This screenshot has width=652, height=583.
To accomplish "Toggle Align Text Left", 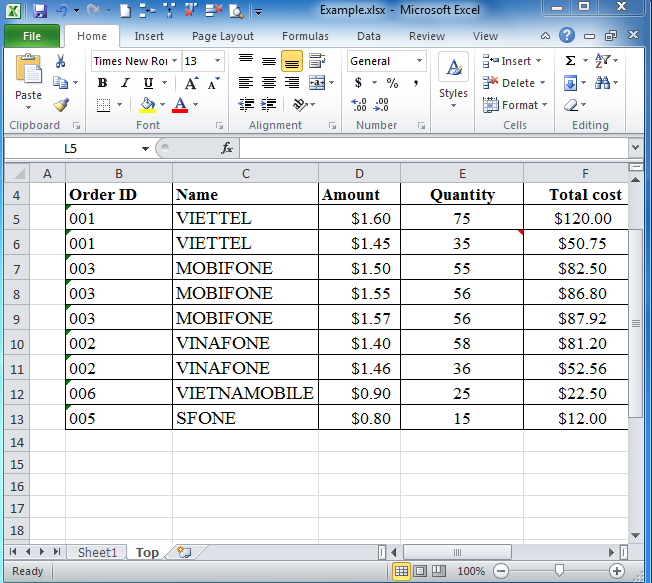I will pyautogui.click(x=246, y=83).
